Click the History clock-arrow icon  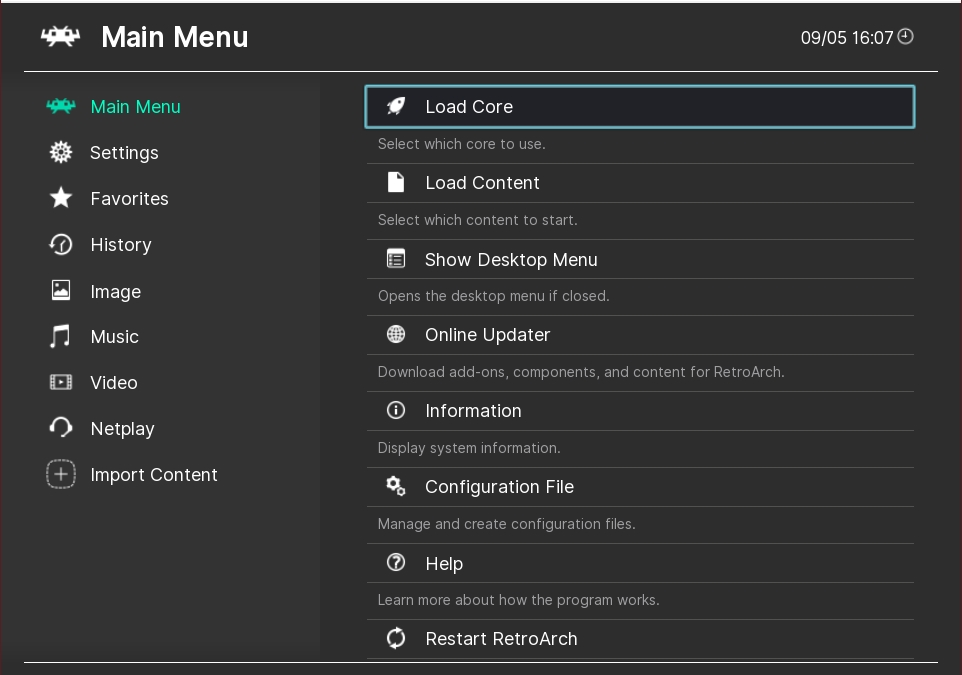[x=61, y=244]
